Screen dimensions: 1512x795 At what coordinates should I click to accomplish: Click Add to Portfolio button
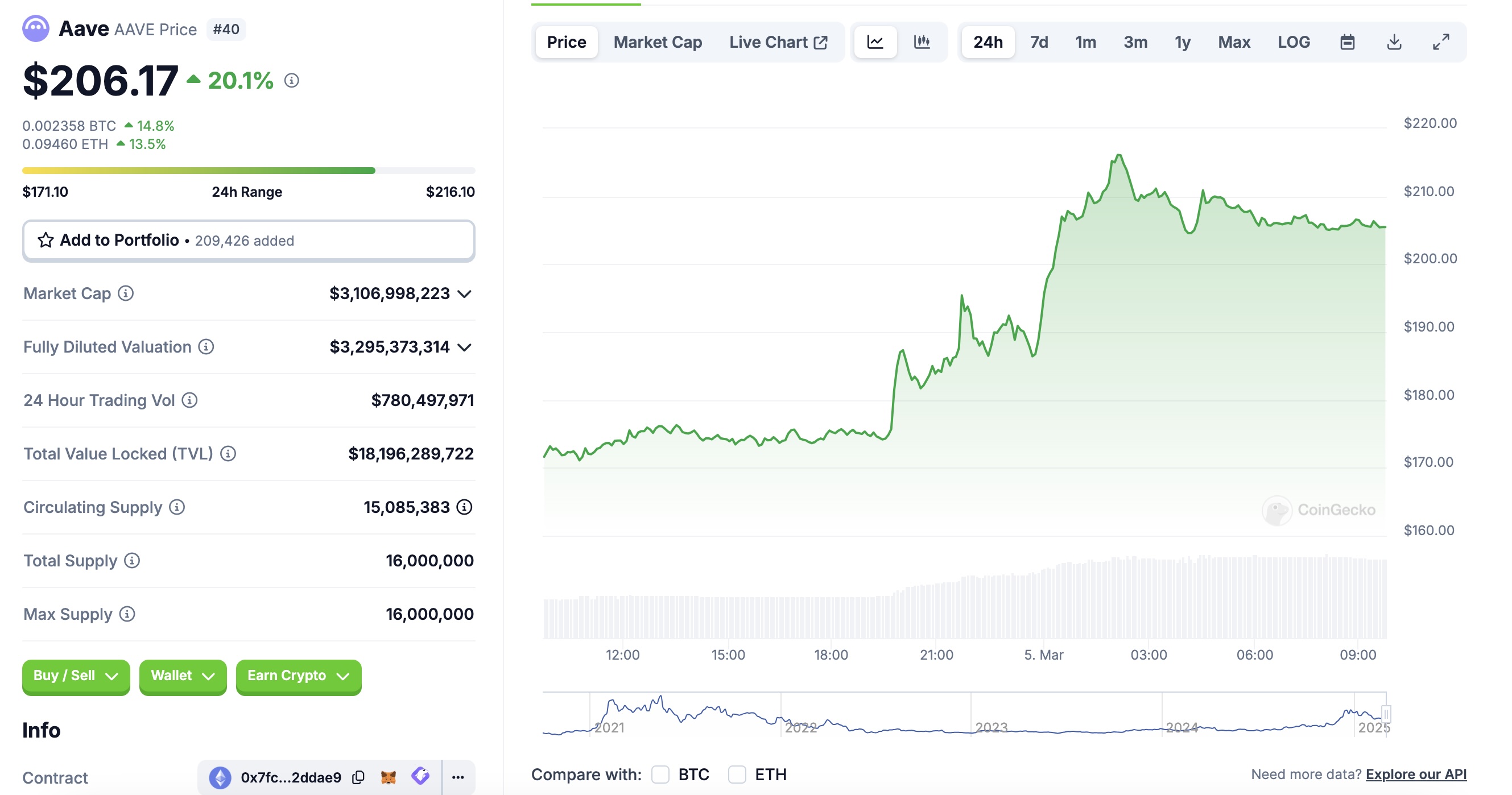click(248, 241)
